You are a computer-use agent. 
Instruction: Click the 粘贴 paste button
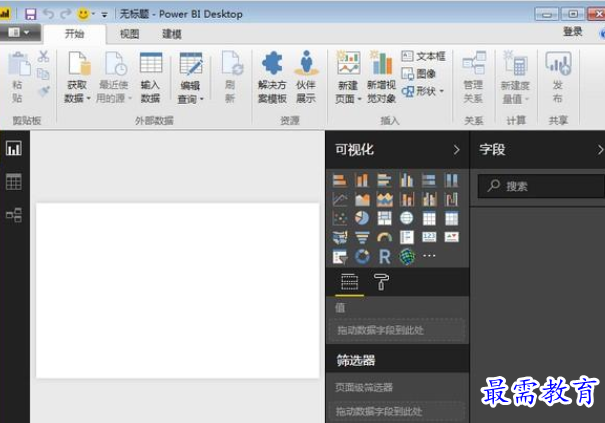(19, 77)
